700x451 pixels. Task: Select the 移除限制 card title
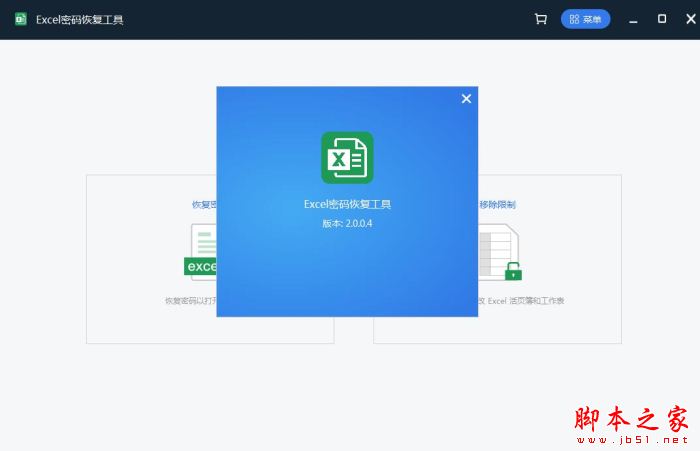(x=497, y=205)
